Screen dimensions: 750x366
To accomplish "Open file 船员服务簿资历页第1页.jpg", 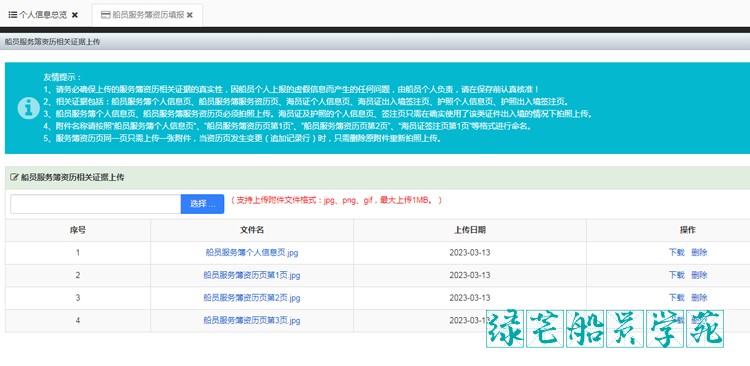I will pos(252,275).
